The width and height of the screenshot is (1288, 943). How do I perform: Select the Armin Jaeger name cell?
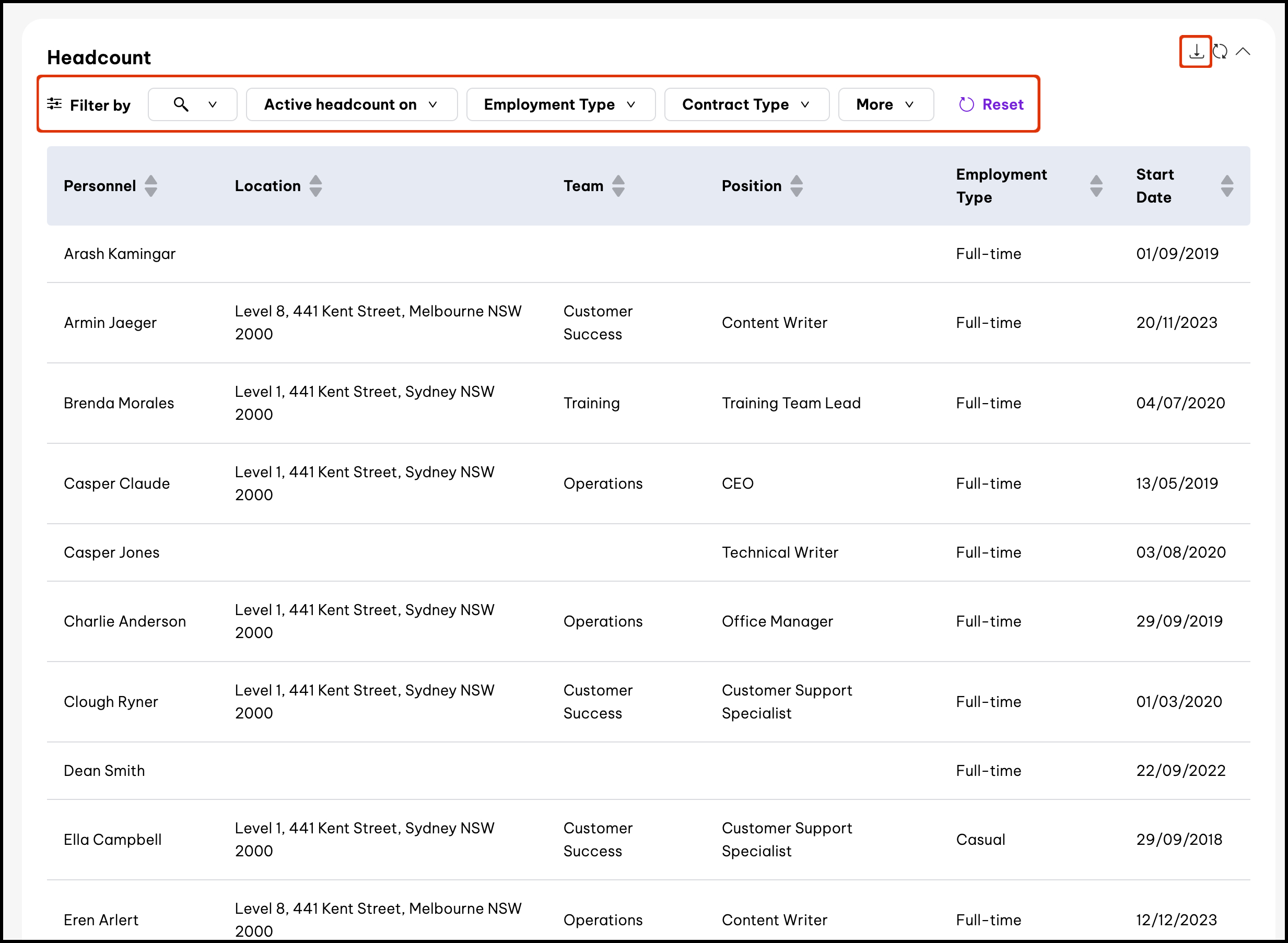(110, 323)
